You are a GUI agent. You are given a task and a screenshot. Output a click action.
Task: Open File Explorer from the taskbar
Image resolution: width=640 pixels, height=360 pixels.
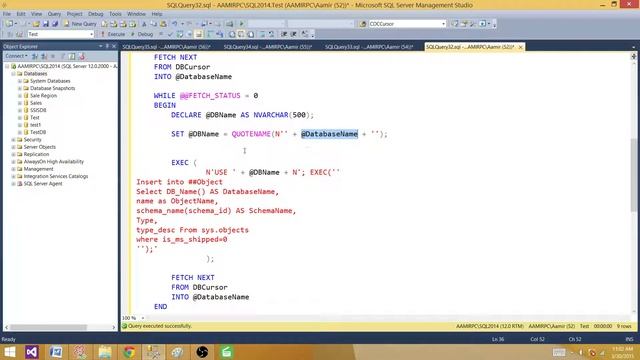[x=105, y=352]
